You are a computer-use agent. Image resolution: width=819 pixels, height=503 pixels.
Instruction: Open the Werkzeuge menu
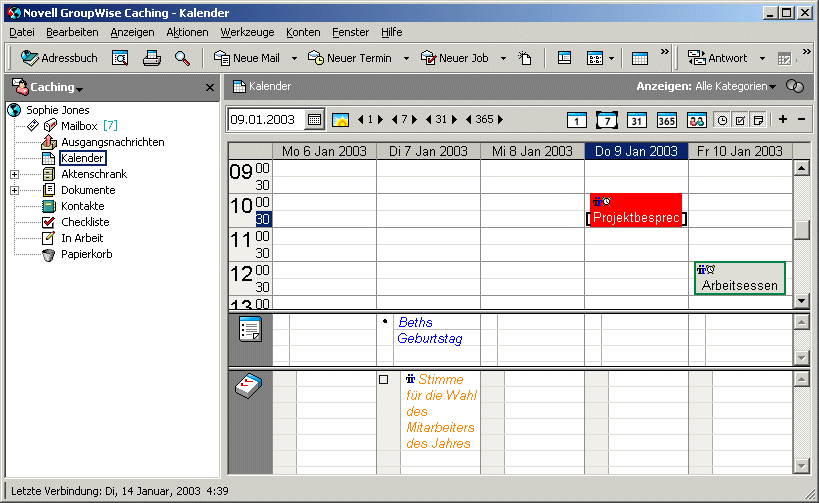(x=247, y=32)
